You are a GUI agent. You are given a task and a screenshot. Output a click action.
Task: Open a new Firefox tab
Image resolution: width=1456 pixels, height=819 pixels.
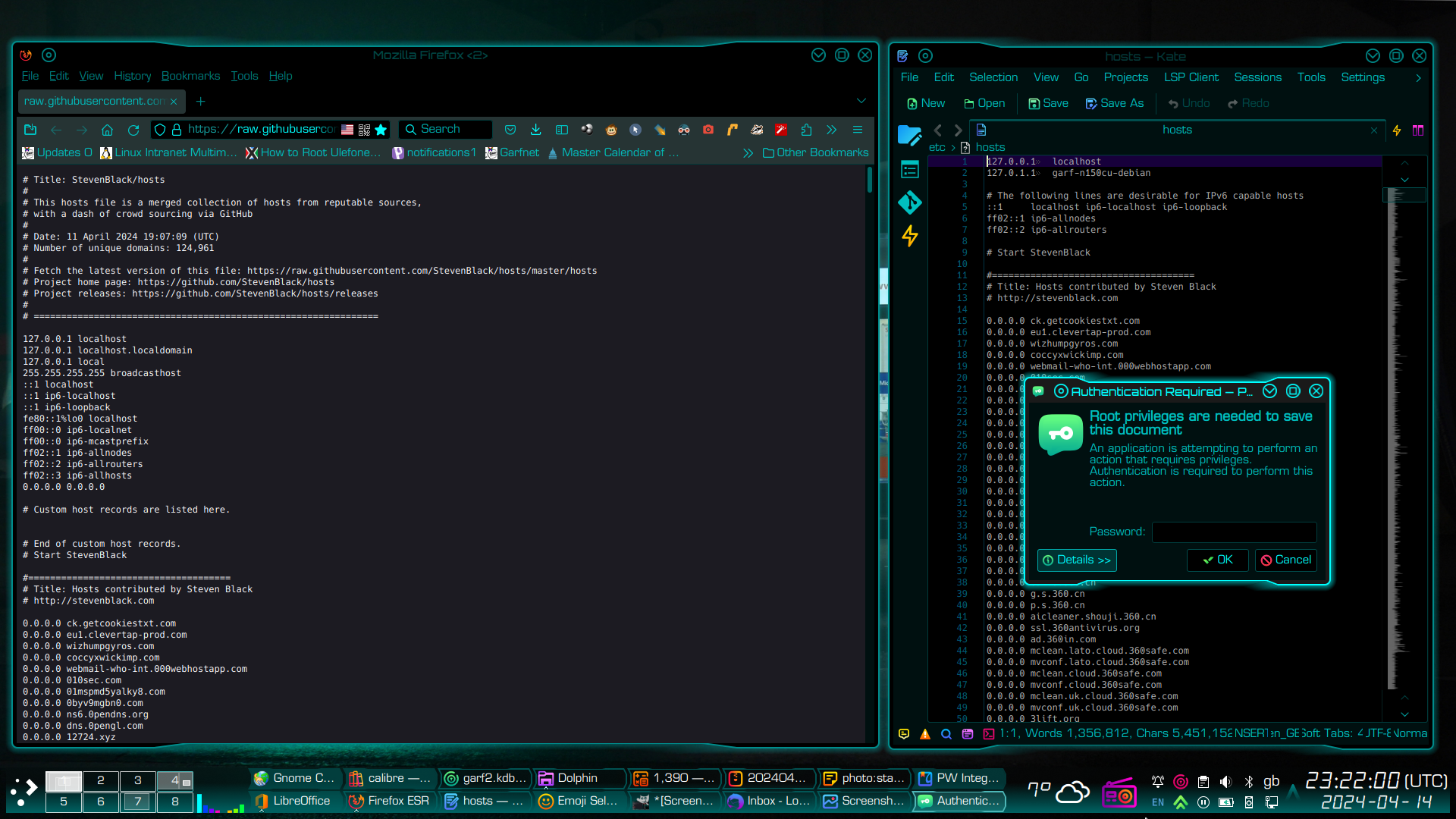(201, 102)
